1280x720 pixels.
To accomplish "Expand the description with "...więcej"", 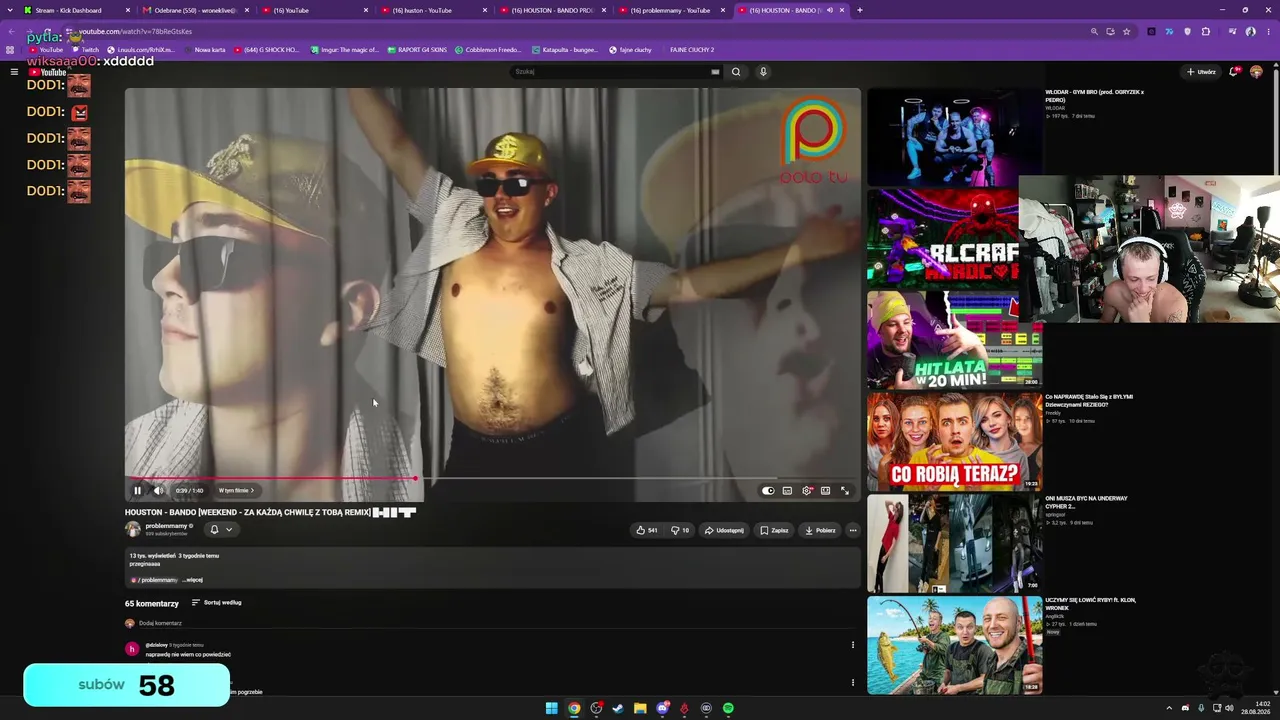I will (192, 580).
